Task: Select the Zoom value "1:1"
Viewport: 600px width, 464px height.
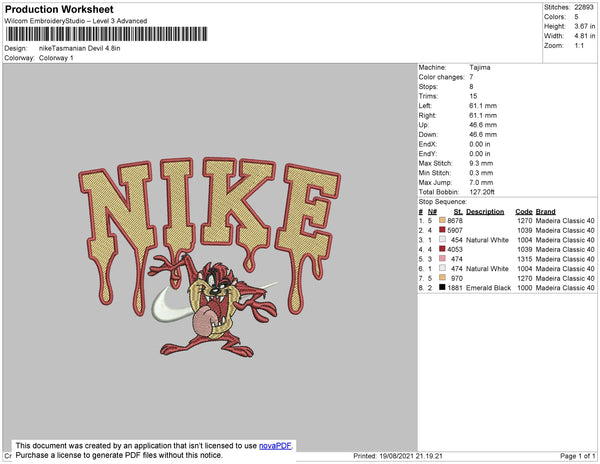Action: click(579, 46)
